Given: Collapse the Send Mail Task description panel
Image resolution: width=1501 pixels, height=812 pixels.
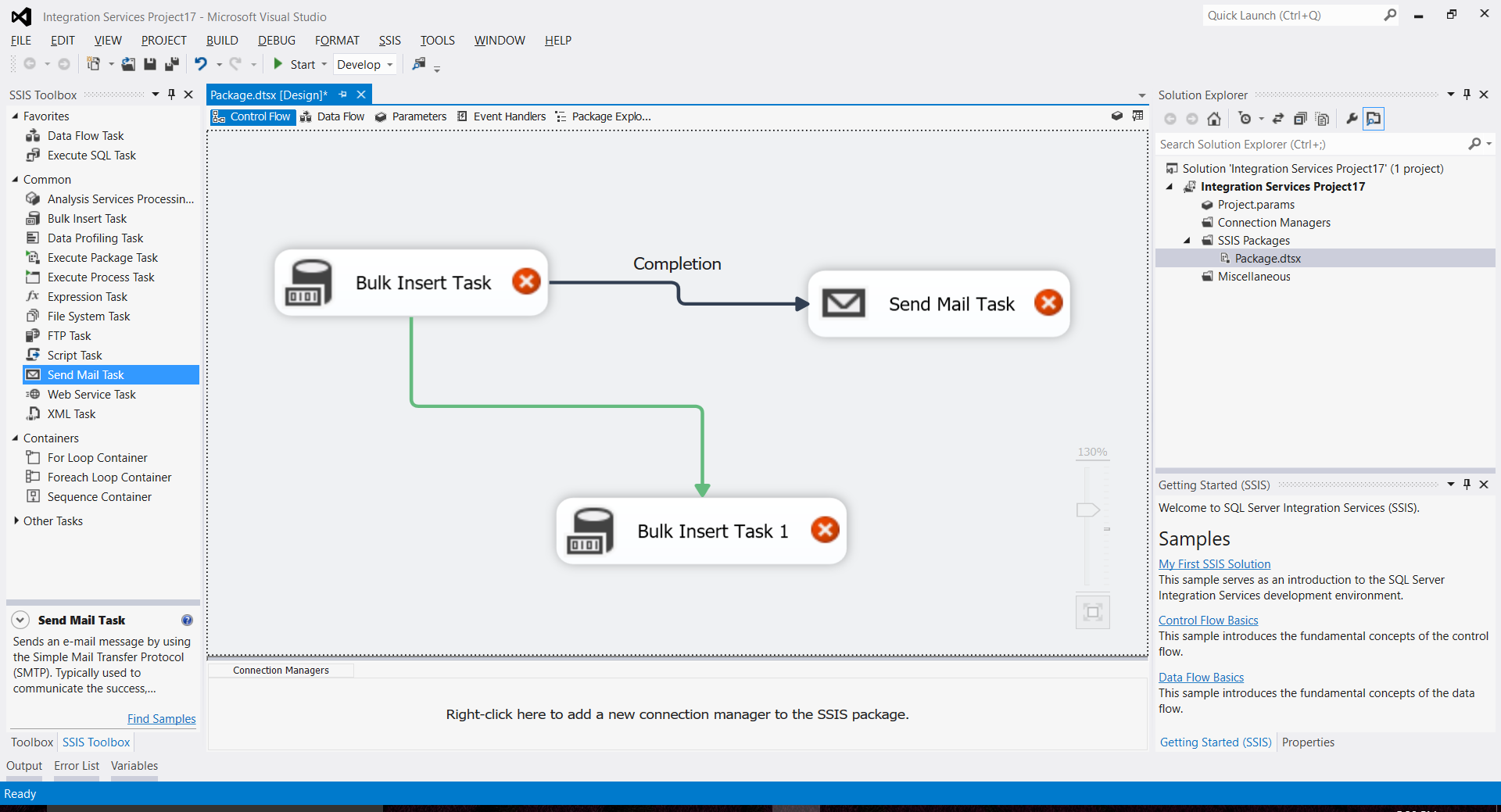Looking at the screenshot, I should point(20,620).
